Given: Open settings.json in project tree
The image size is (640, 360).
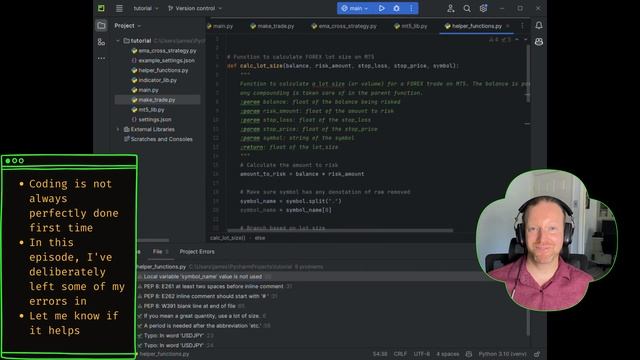Looking at the screenshot, I should (151, 119).
